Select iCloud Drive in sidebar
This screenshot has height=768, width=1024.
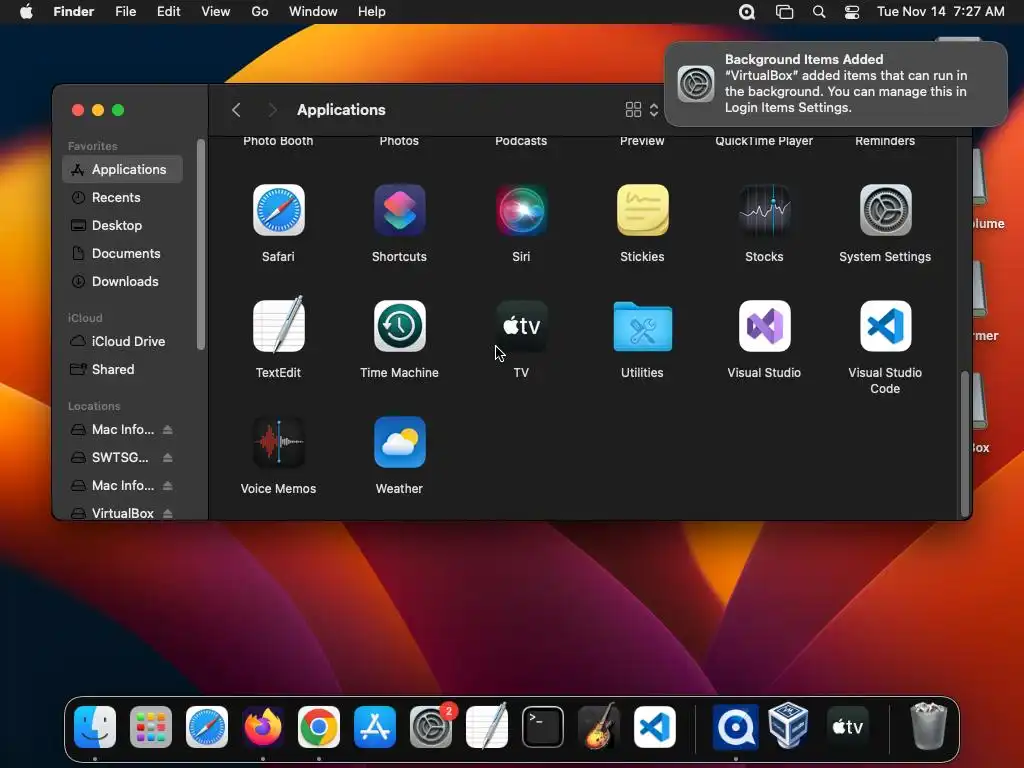pos(123,342)
